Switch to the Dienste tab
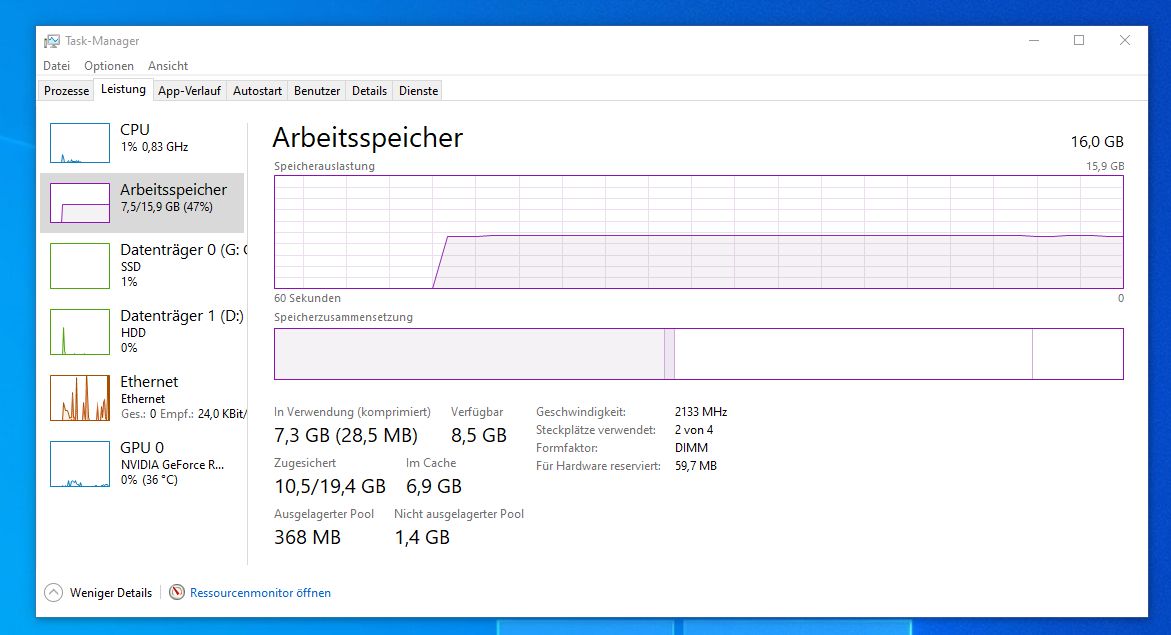 coord(418,91)
